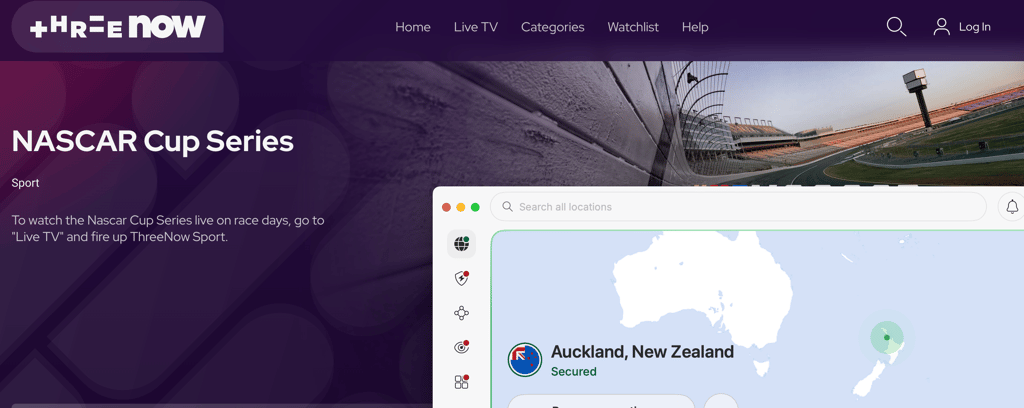The height and width of the screenshot is (408, 1024).
Task: Click the Auckland, New Zealand location label
Action: 643,352
